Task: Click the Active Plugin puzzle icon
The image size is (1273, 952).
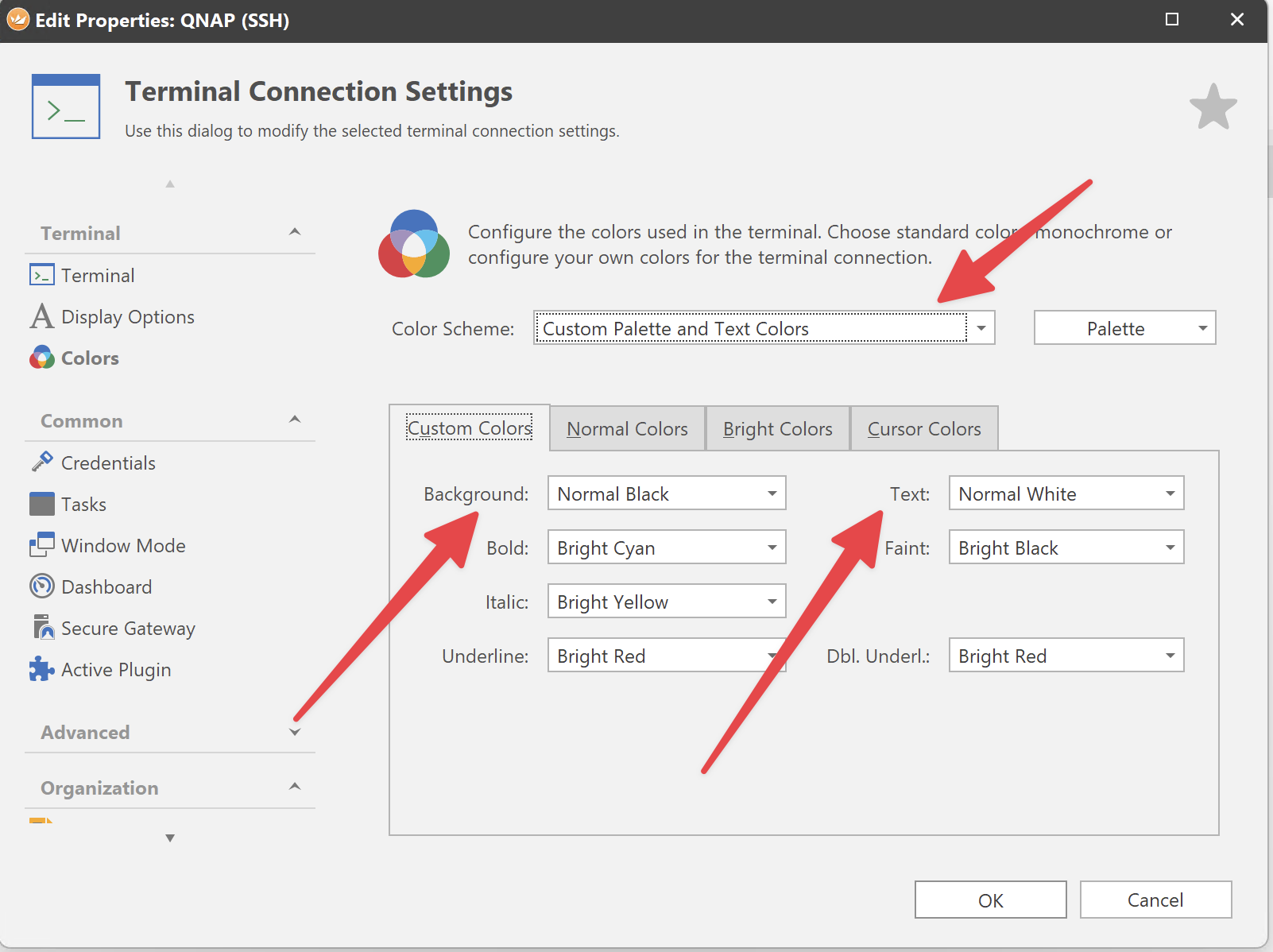Action: click(42, 669)
